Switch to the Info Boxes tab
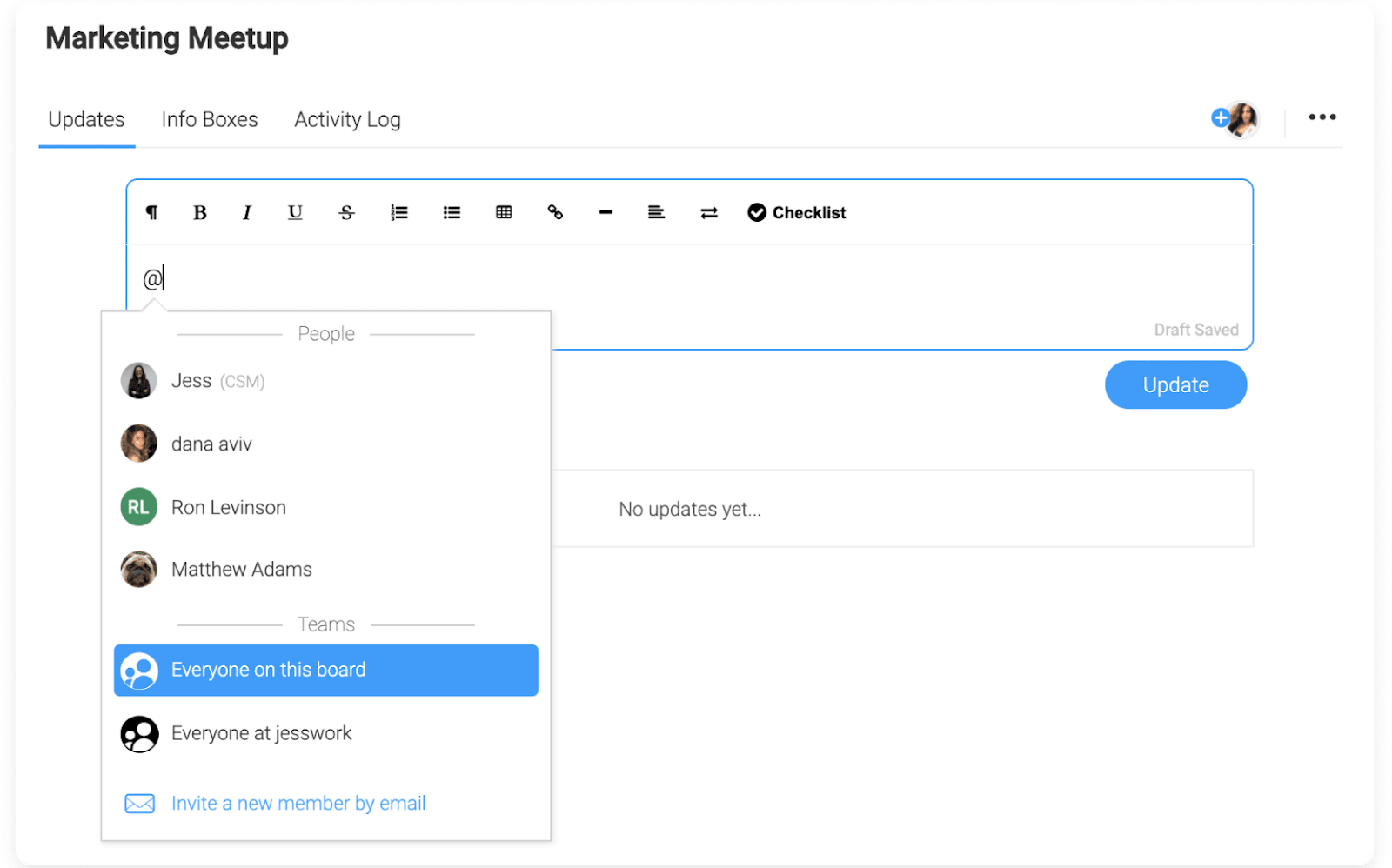 point(210,119)
